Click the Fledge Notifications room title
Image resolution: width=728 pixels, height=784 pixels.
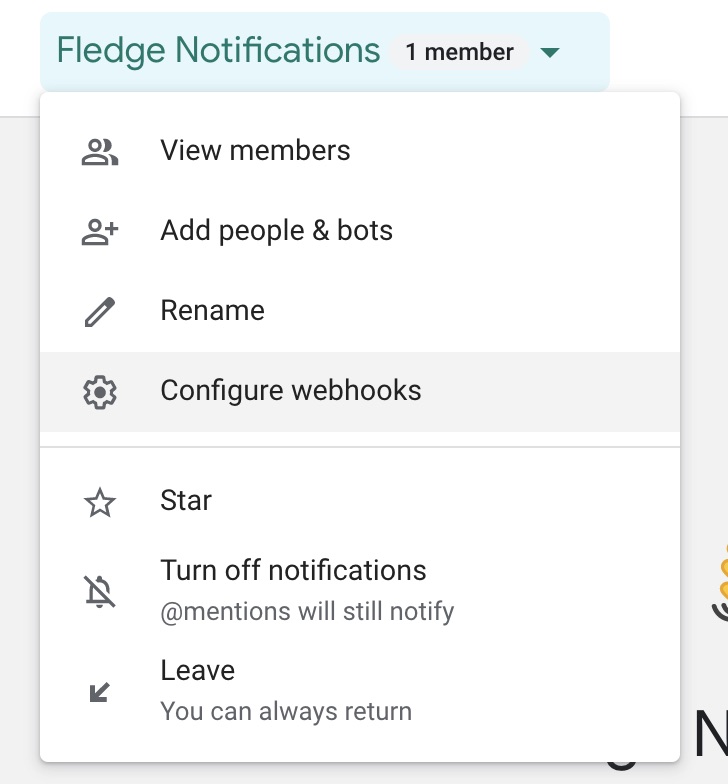coord(218,50)
